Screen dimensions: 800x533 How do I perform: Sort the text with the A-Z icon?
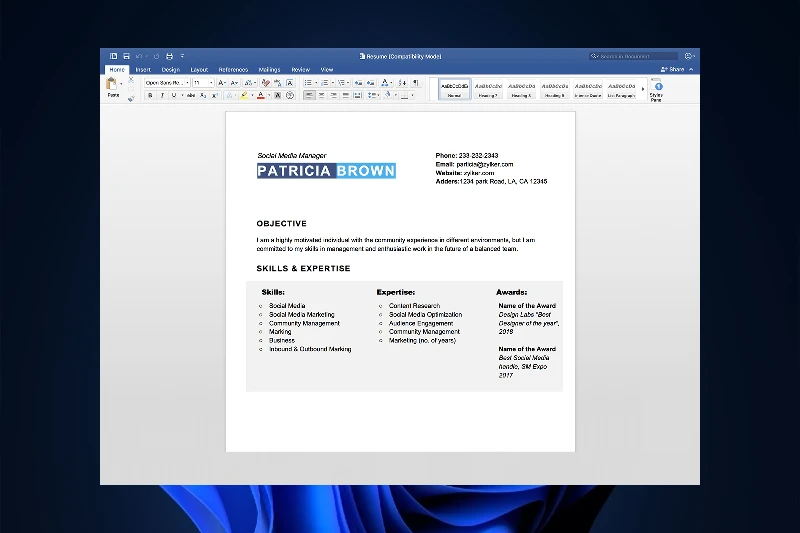coord(402,83)
